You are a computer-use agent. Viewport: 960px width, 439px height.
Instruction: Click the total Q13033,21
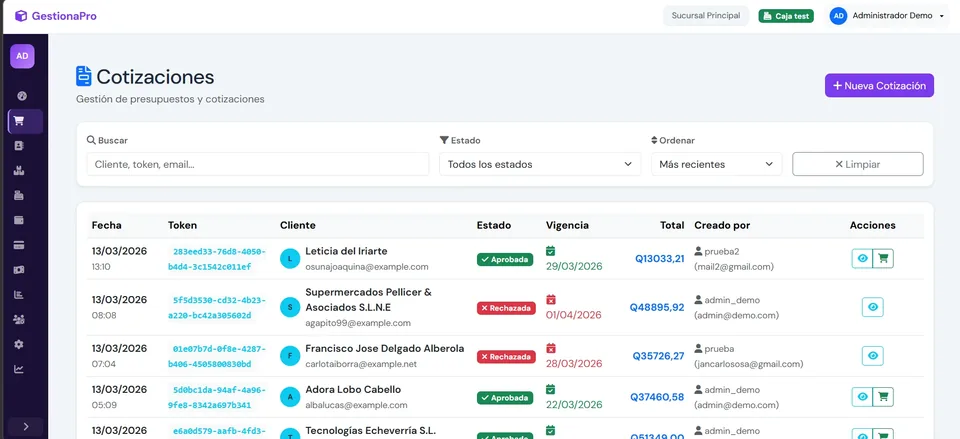pos(659,258)
